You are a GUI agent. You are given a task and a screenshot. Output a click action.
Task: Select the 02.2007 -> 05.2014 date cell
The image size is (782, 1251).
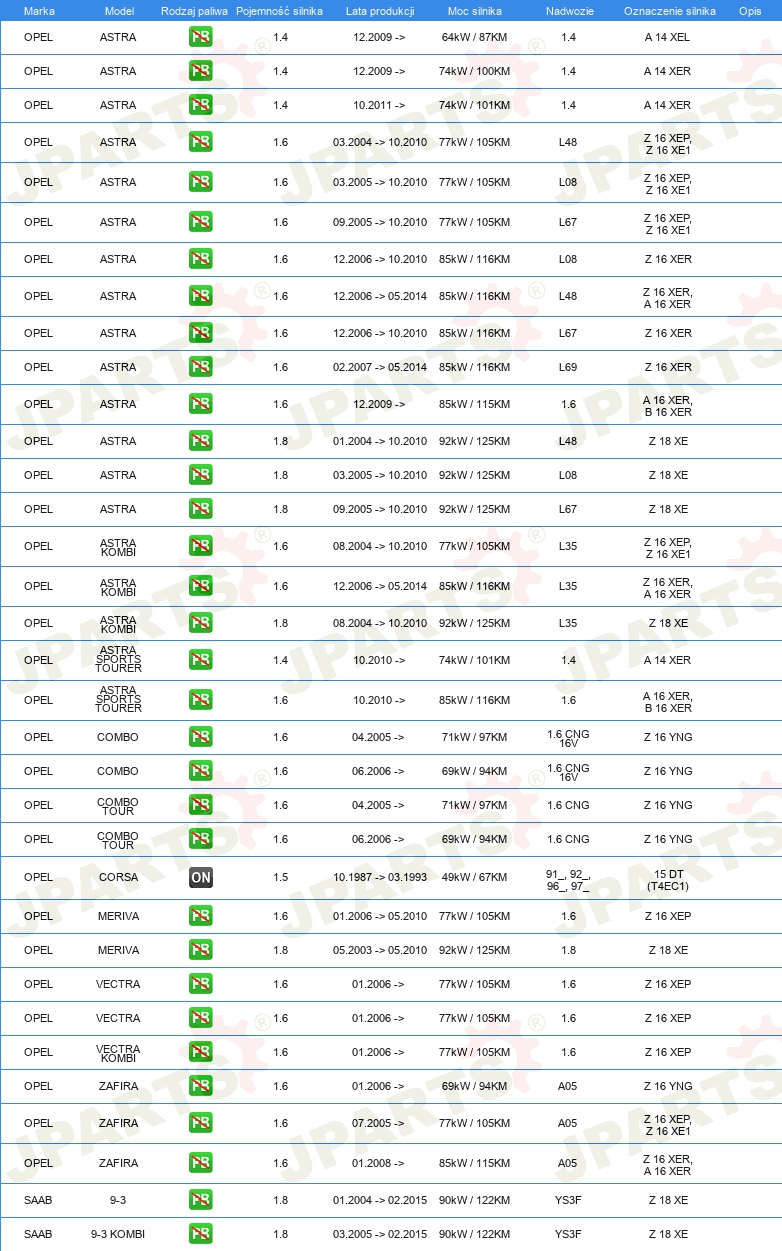380,367
